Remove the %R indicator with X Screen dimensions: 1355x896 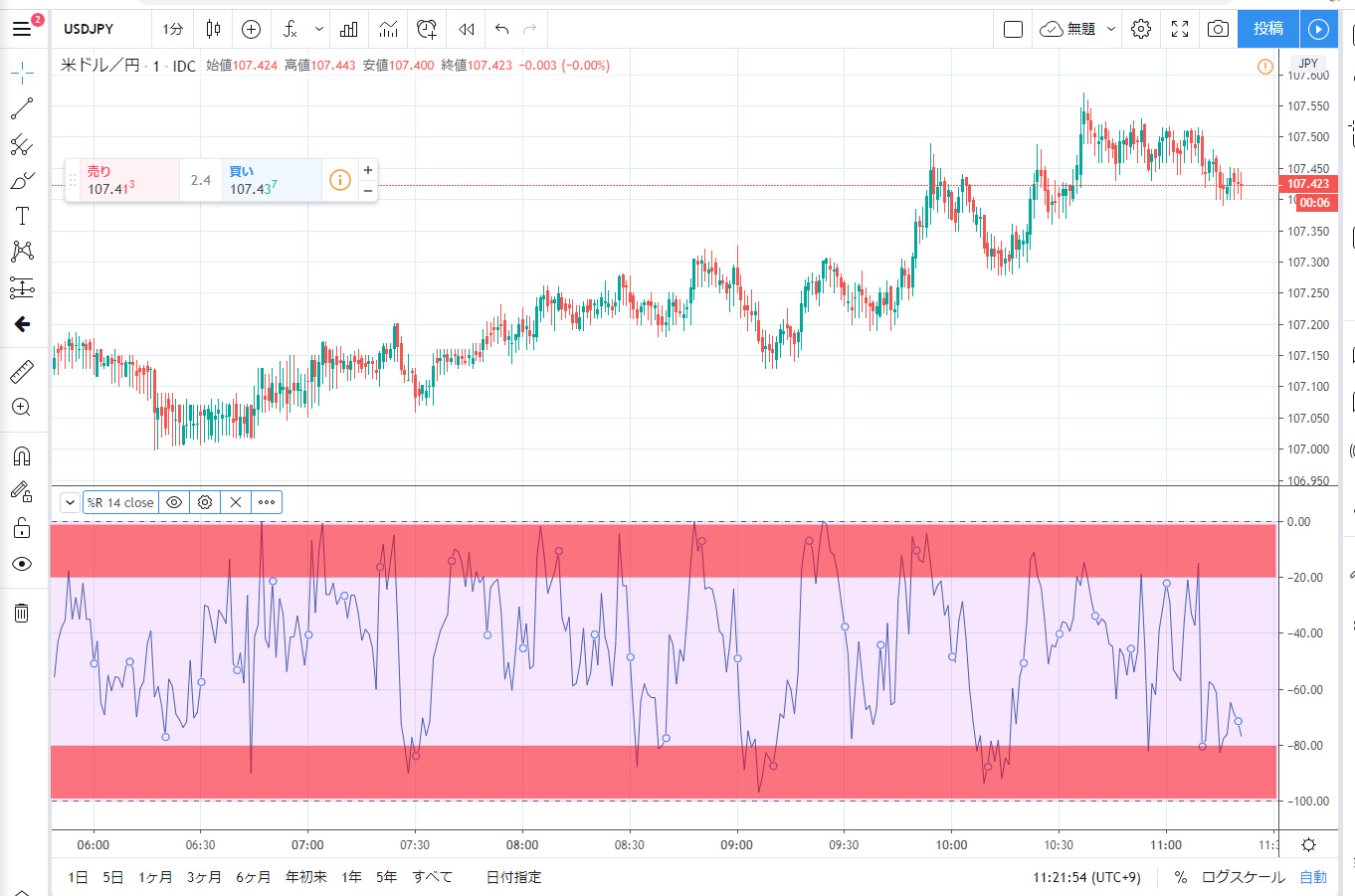[x=236, y=502]
